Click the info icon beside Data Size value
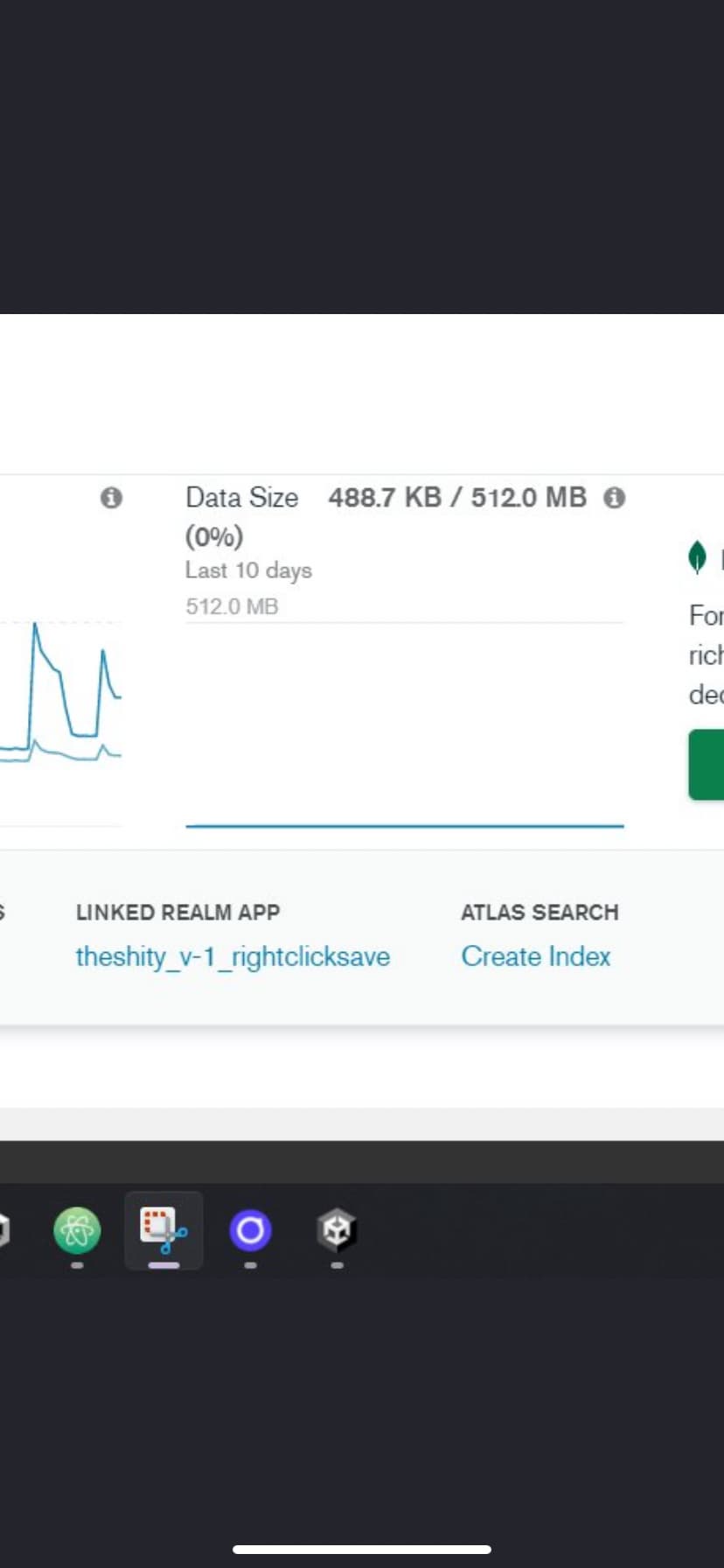Image resolution: width=724 pixels, height=1568 pixels. point(615,498)
